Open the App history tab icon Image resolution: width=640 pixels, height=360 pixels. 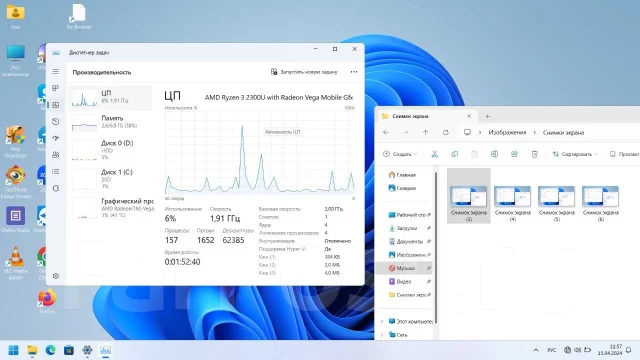click(x=56, y=122)
